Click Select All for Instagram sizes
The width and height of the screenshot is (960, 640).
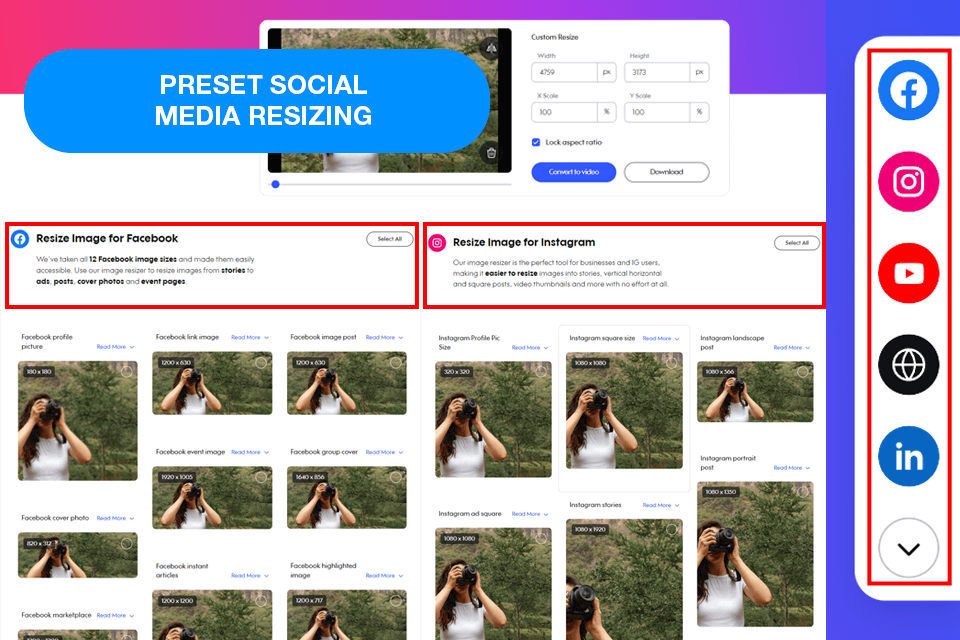797,243
